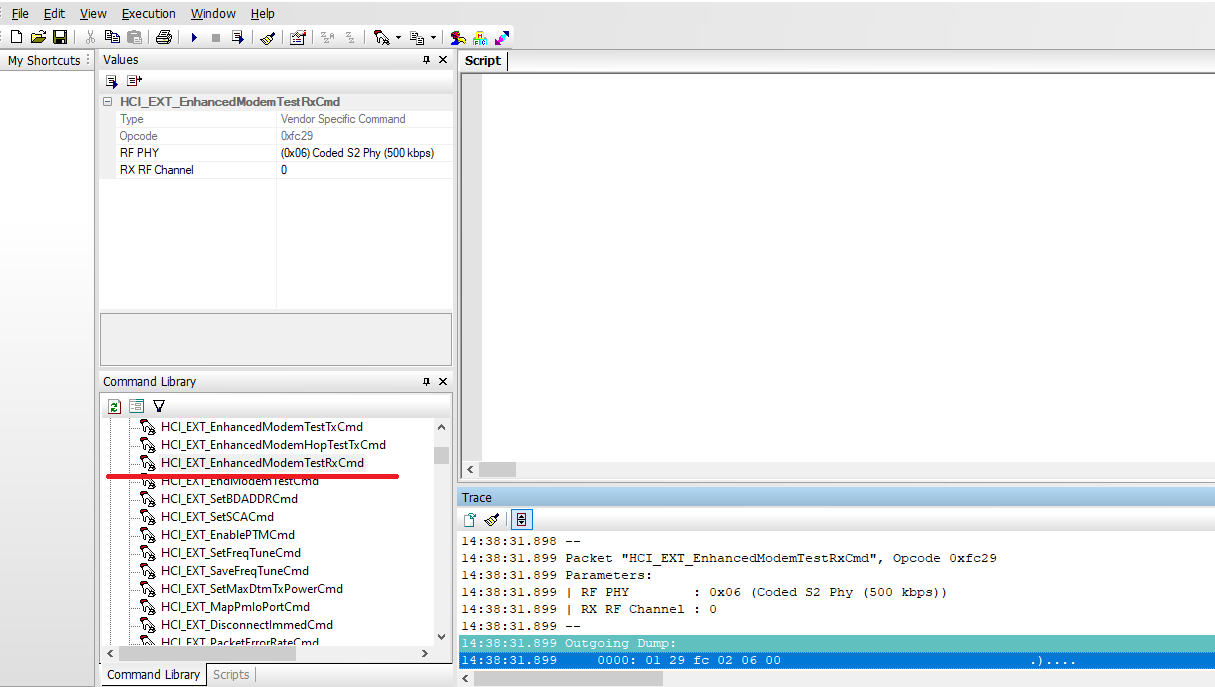Click the Script pane horizontal scrollbar left arrow
This screenshot has width=1215, height=687.
[472, 469]
